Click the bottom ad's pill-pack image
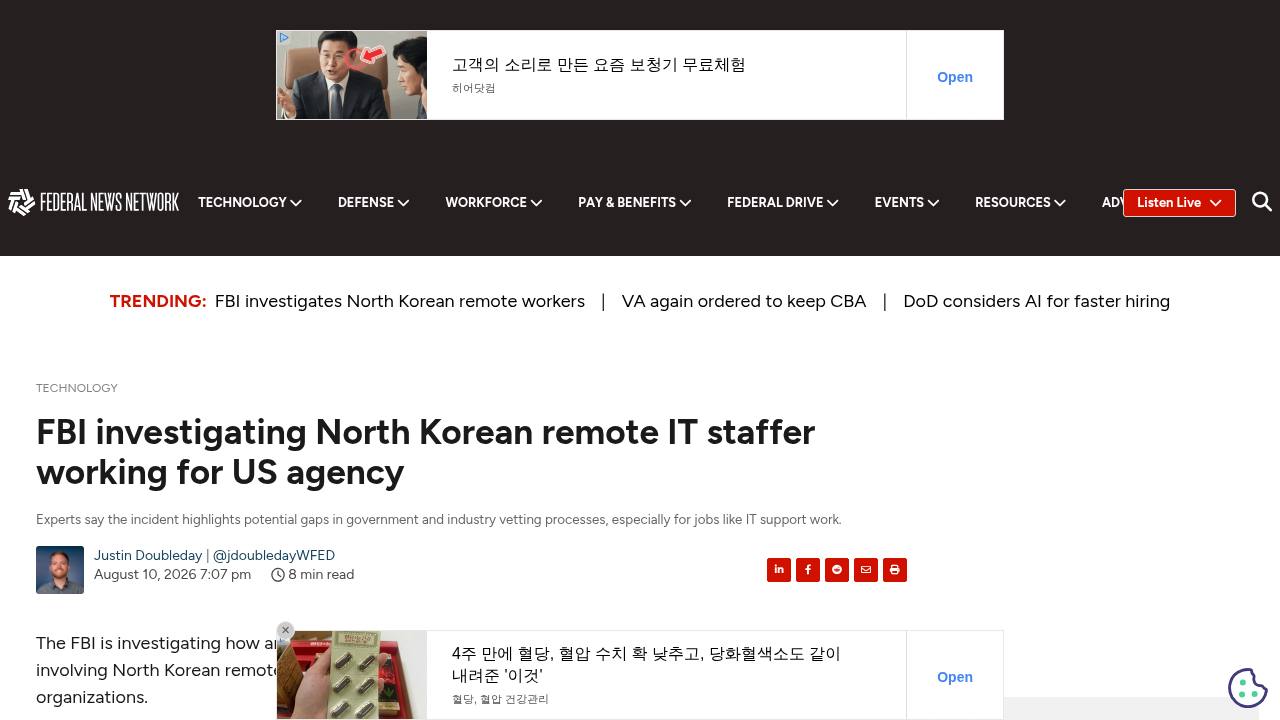Screen dimensions: 1280x720 pyautogui.click(x=352, y=675)
